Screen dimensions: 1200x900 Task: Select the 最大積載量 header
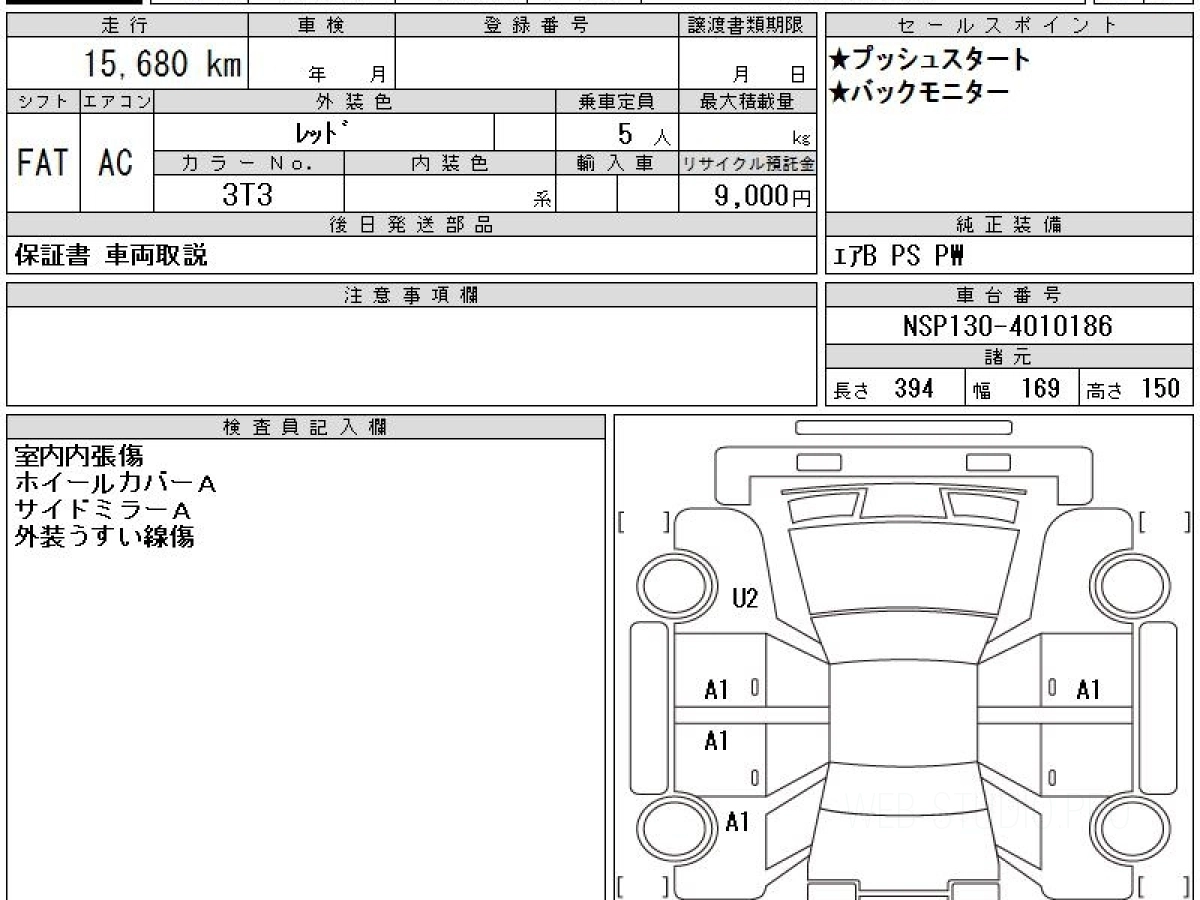click(748, 101)
